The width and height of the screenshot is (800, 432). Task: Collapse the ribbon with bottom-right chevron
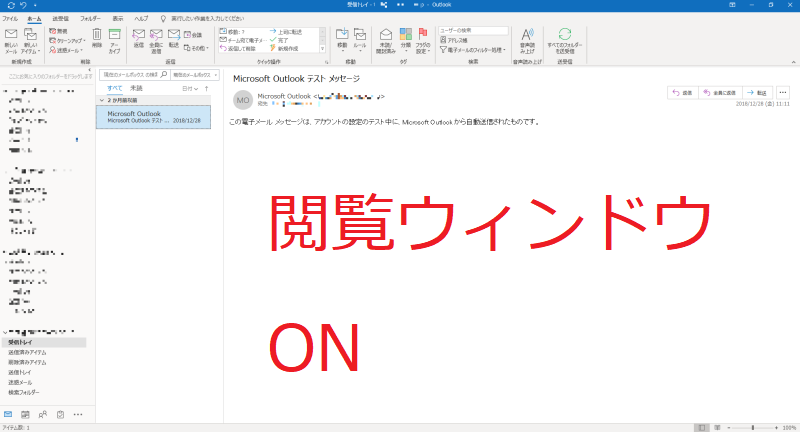click(793, 62)
